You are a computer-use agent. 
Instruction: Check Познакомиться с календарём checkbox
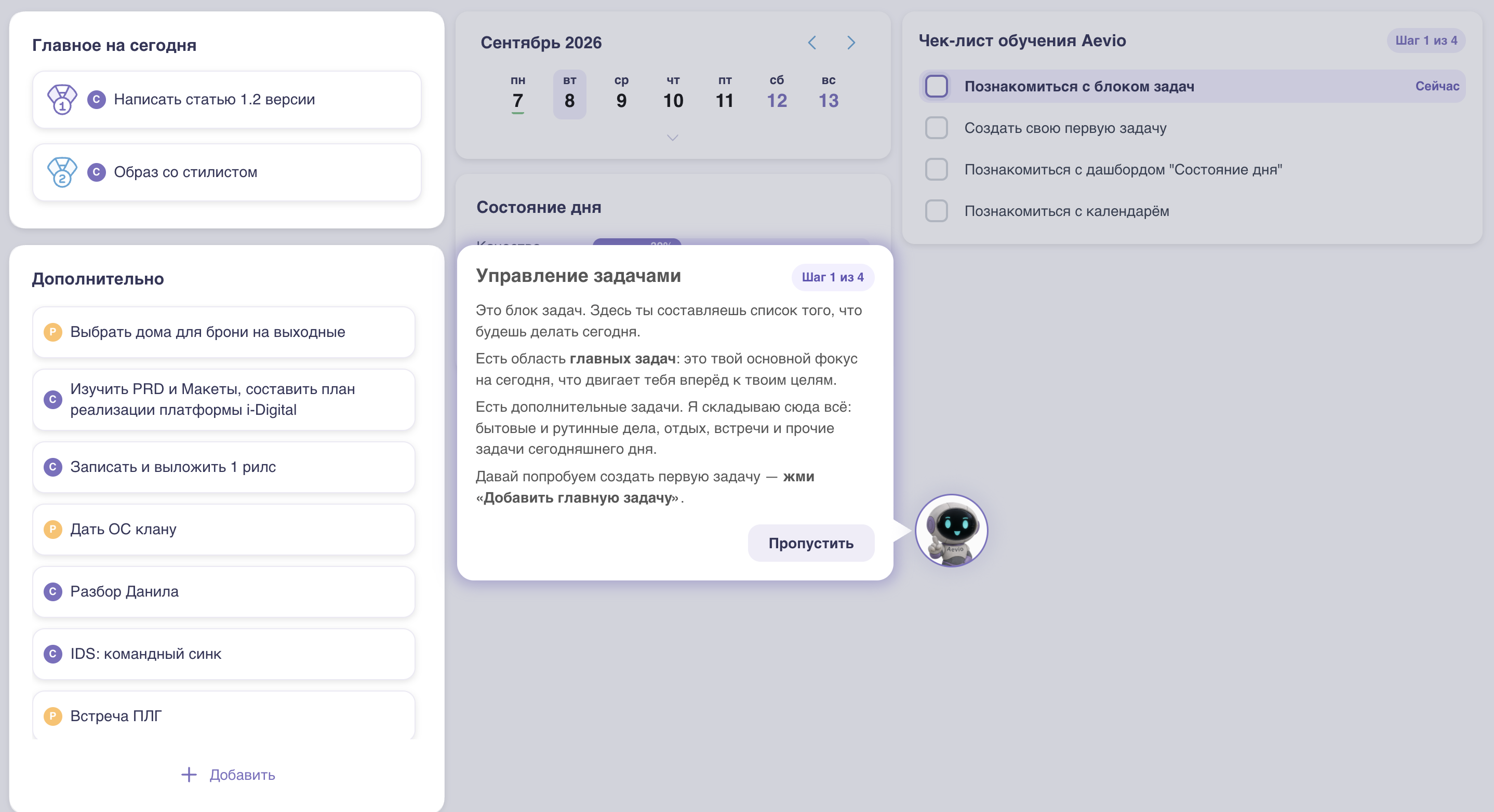pyautogui.click(x=936, y=211)
